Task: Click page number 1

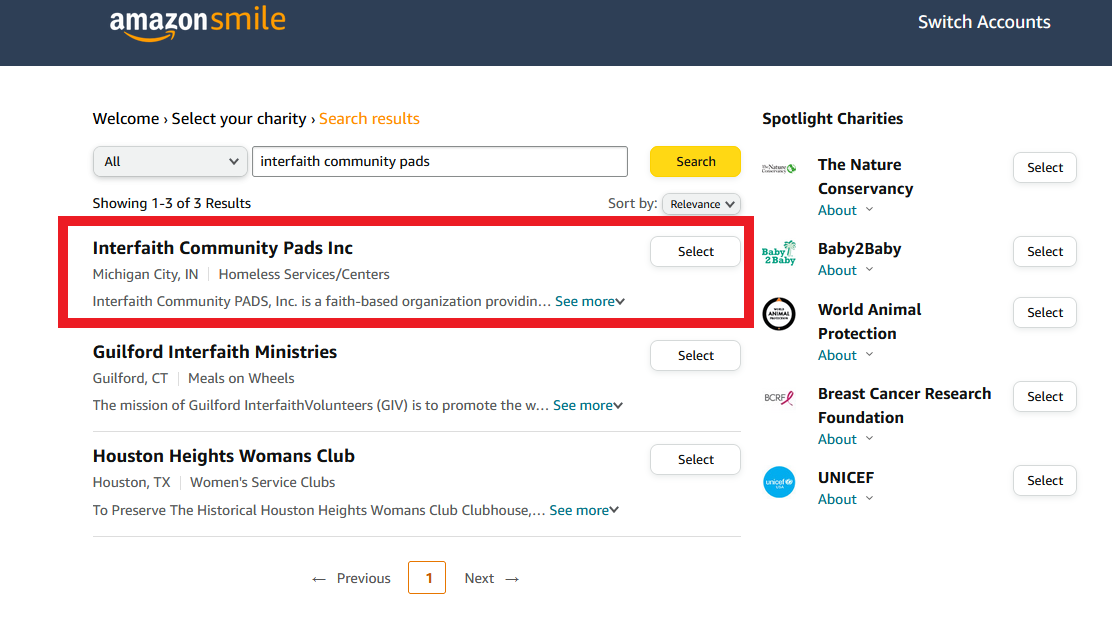Action: [x=427, y=578]
